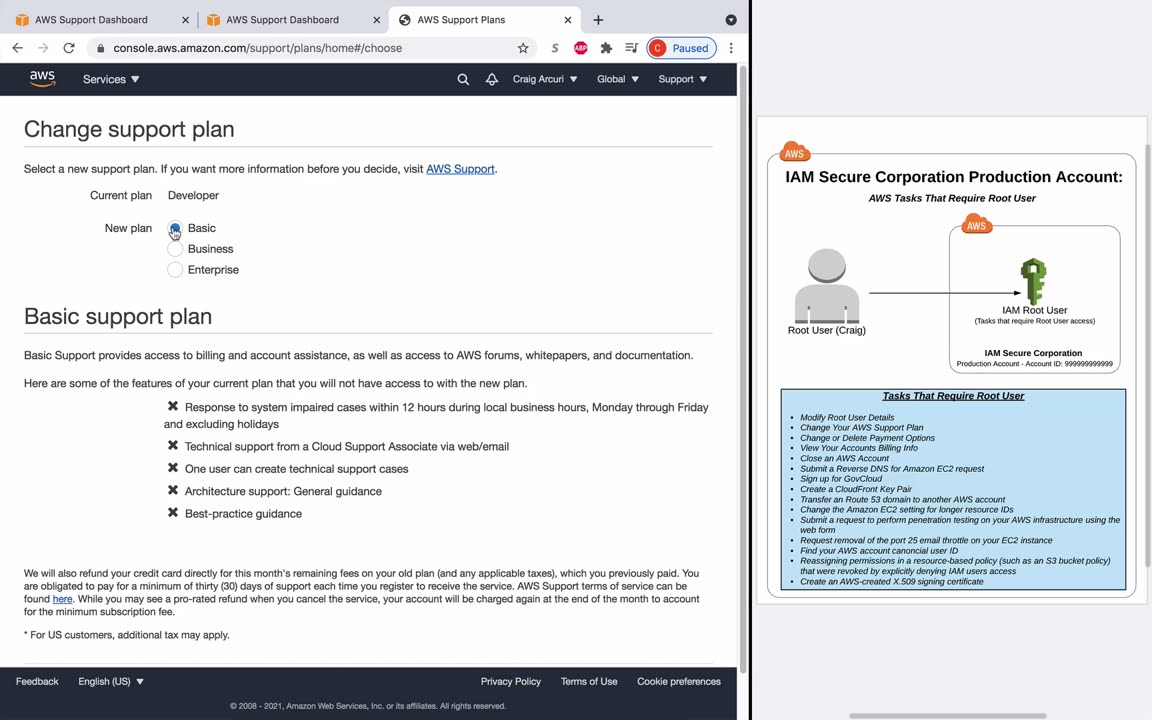Viewport: 1152px width, 720px height.
Task: Click 'Create a CloudFront Key Pair' text
Action: pyautogui.click(x=856, y=489)
